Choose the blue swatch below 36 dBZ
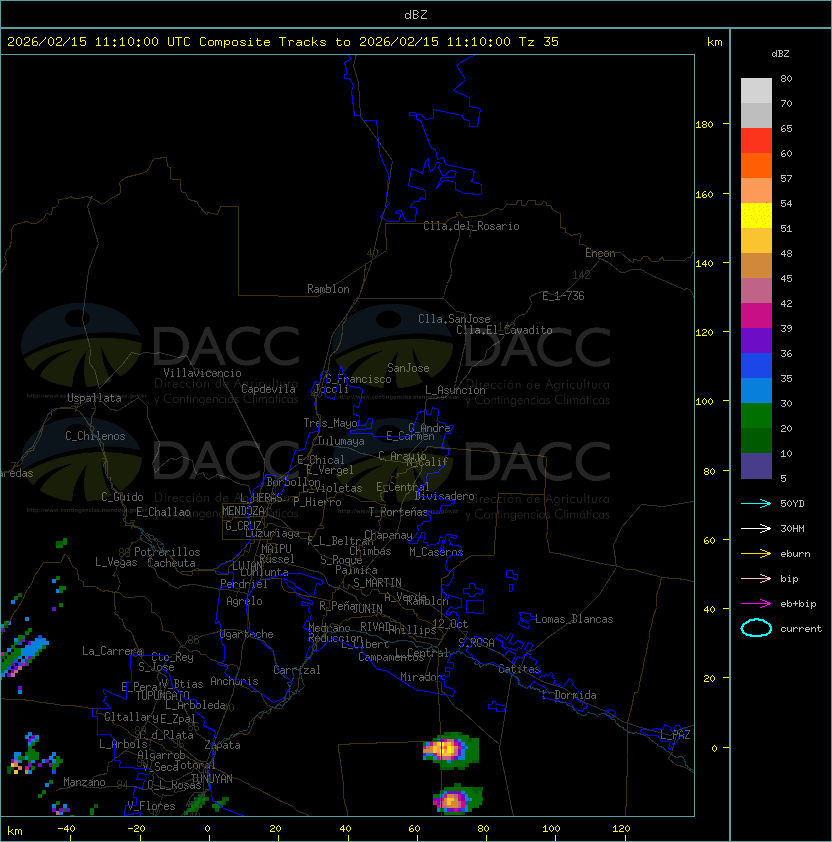The width and height of the screenshot is (832, 842). pos(756,366)
